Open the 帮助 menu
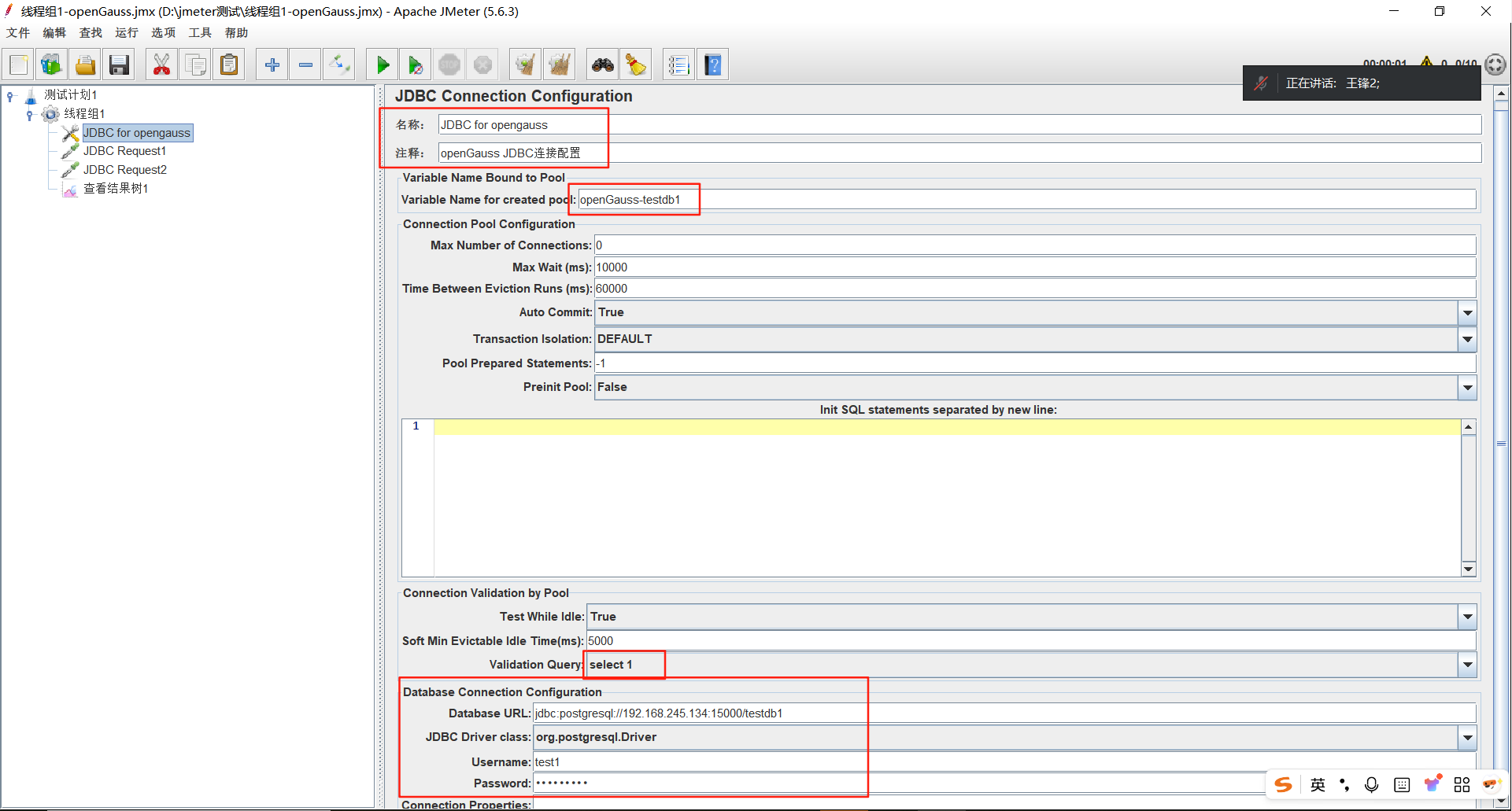This screenshot has height=811, width=1512. [x=236, y=32]
